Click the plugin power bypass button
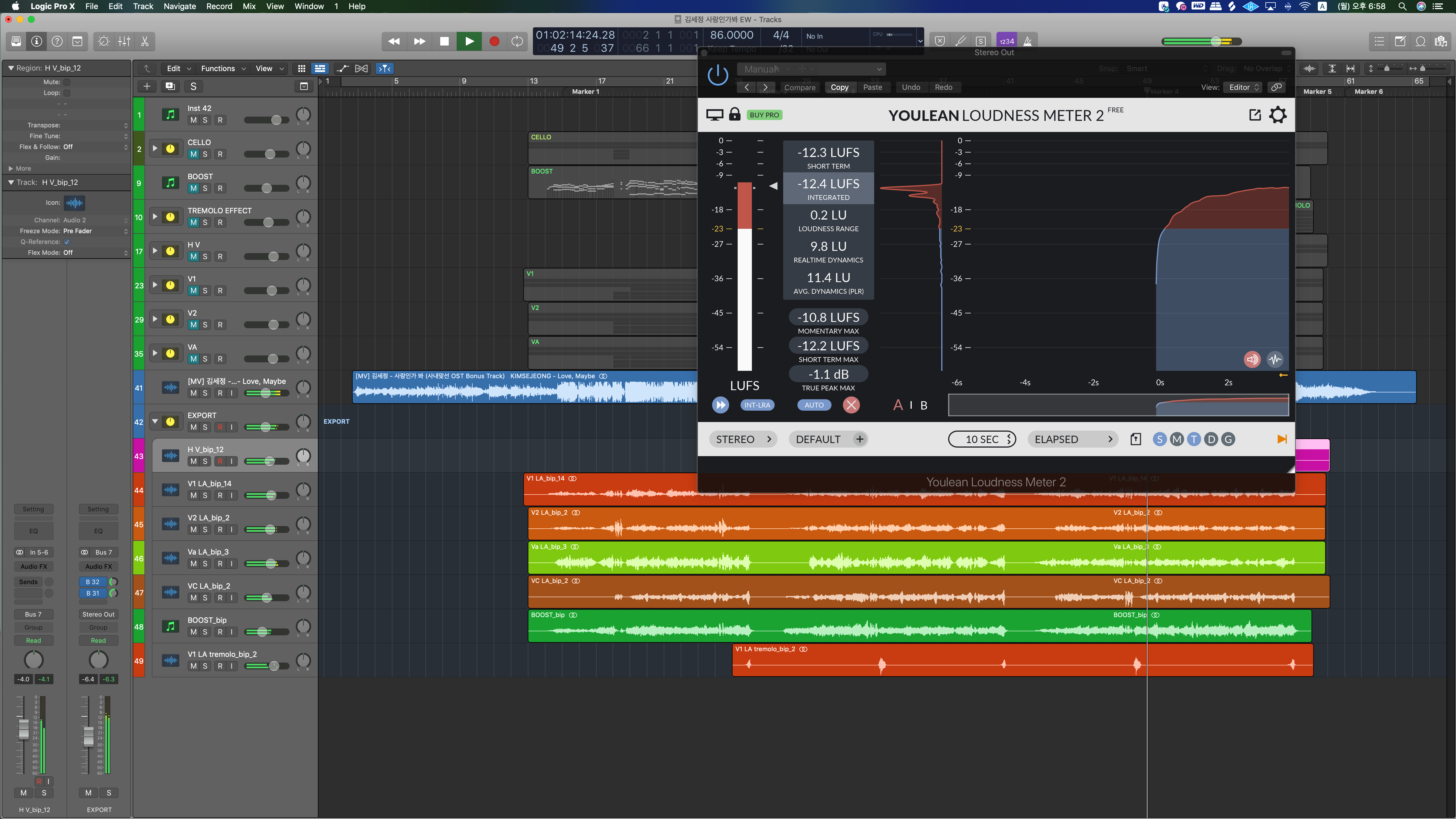The height and width of the screenshot is (819, 1456). tap(717, 75)
